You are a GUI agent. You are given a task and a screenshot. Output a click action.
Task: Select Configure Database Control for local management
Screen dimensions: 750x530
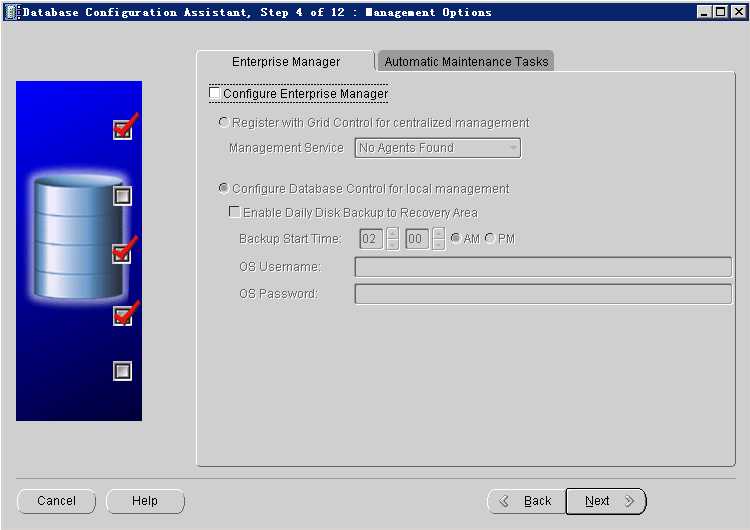pos(223,188)
